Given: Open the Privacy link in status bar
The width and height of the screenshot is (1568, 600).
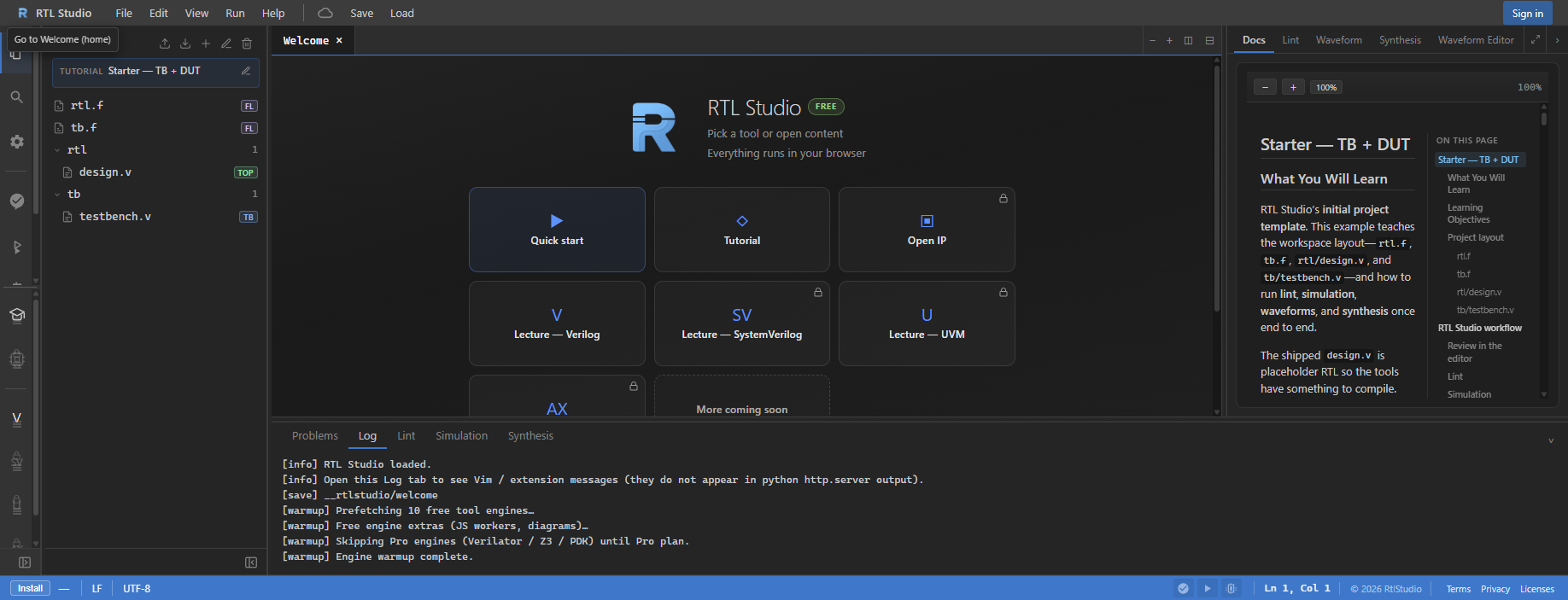Looking at the screenshot, I should 1495,589.
